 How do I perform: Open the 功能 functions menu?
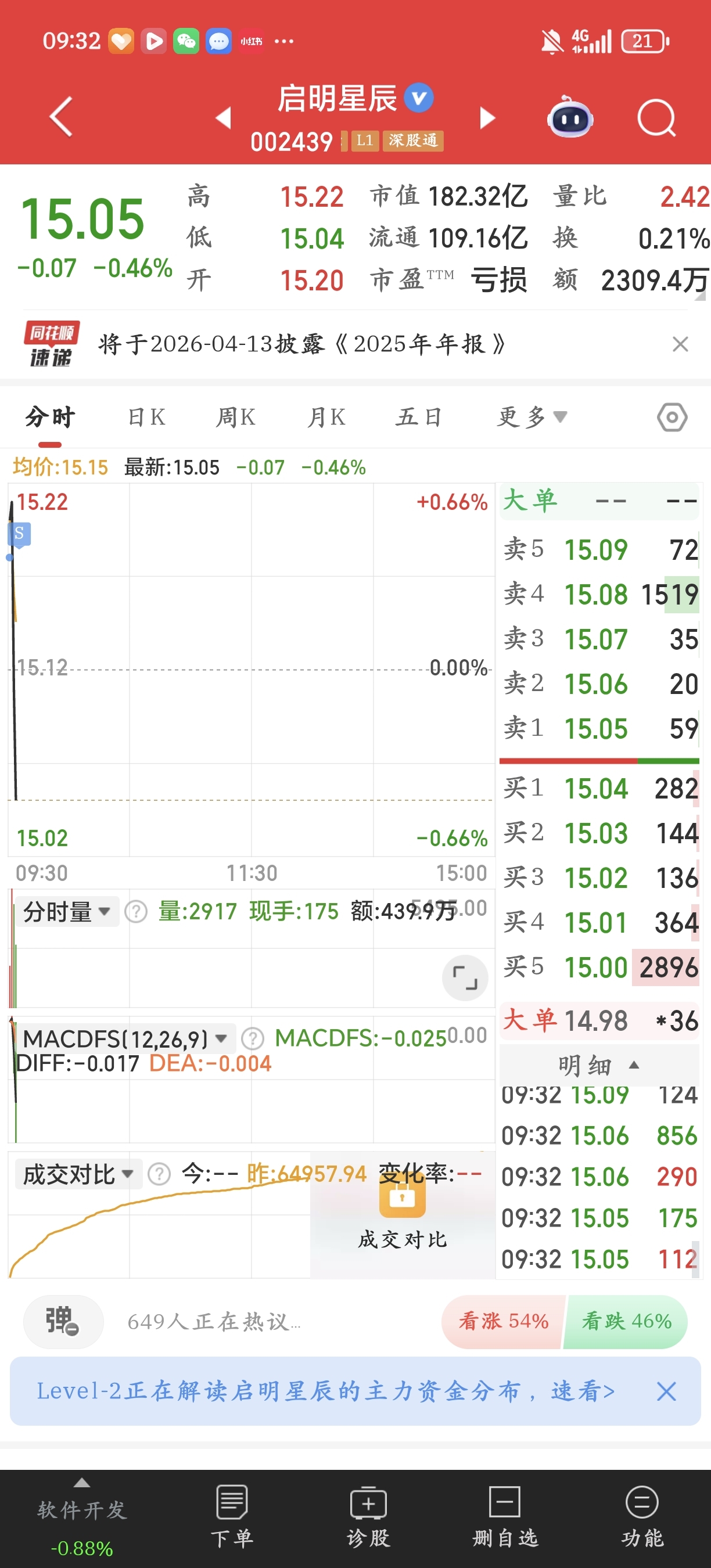coord(642,1516)
